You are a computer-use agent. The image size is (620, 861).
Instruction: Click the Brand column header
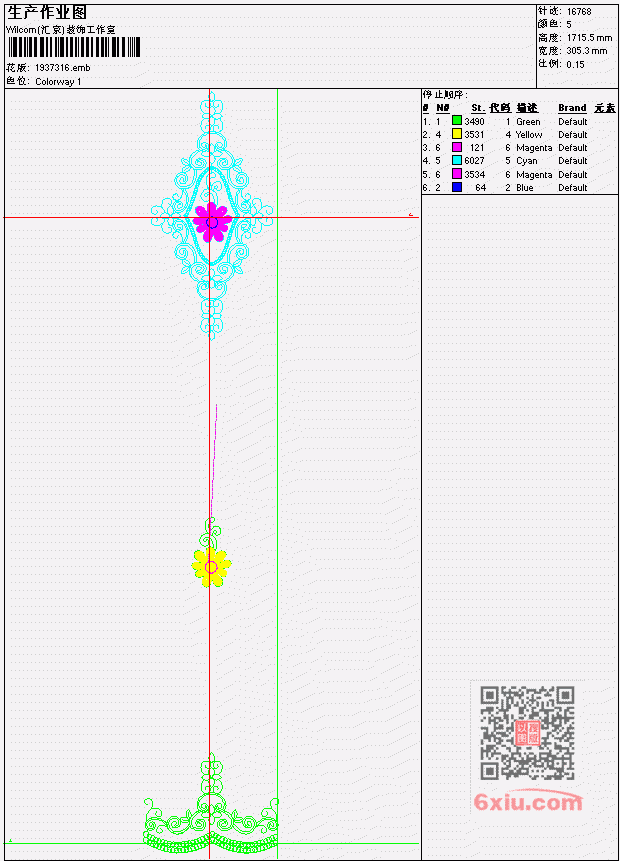point(572,108)
